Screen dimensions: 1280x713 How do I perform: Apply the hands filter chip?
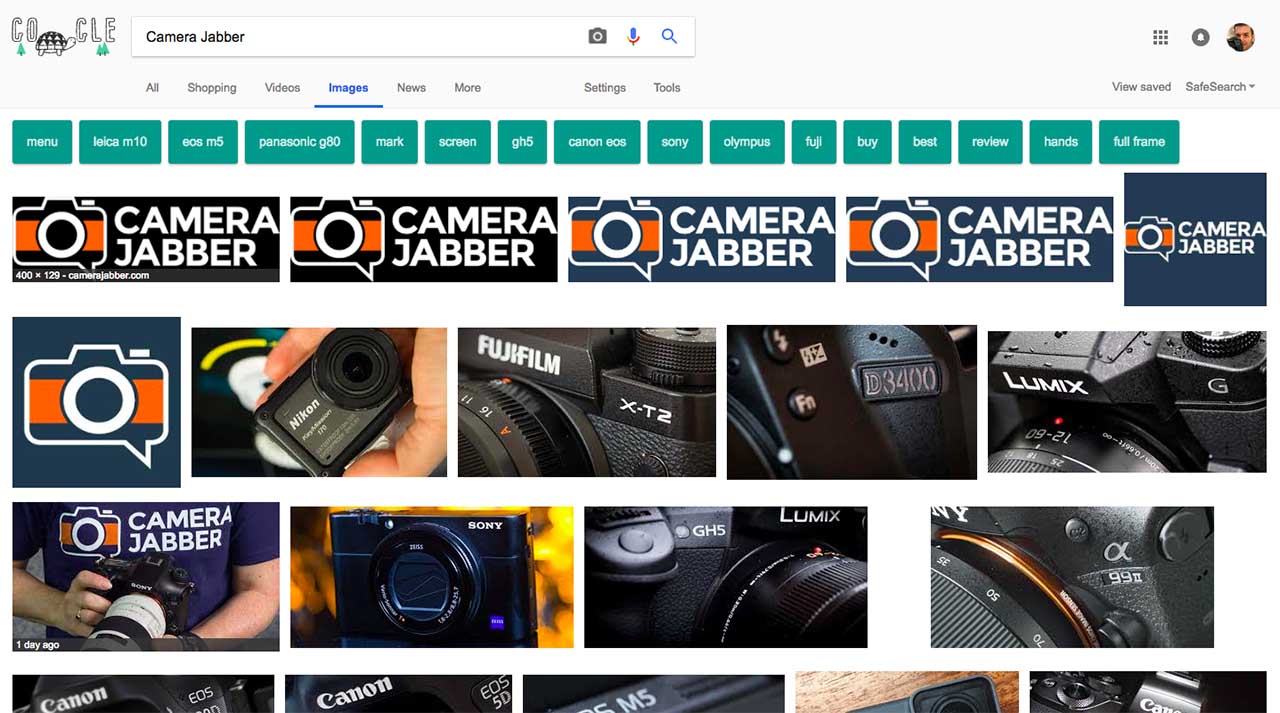1061,142
